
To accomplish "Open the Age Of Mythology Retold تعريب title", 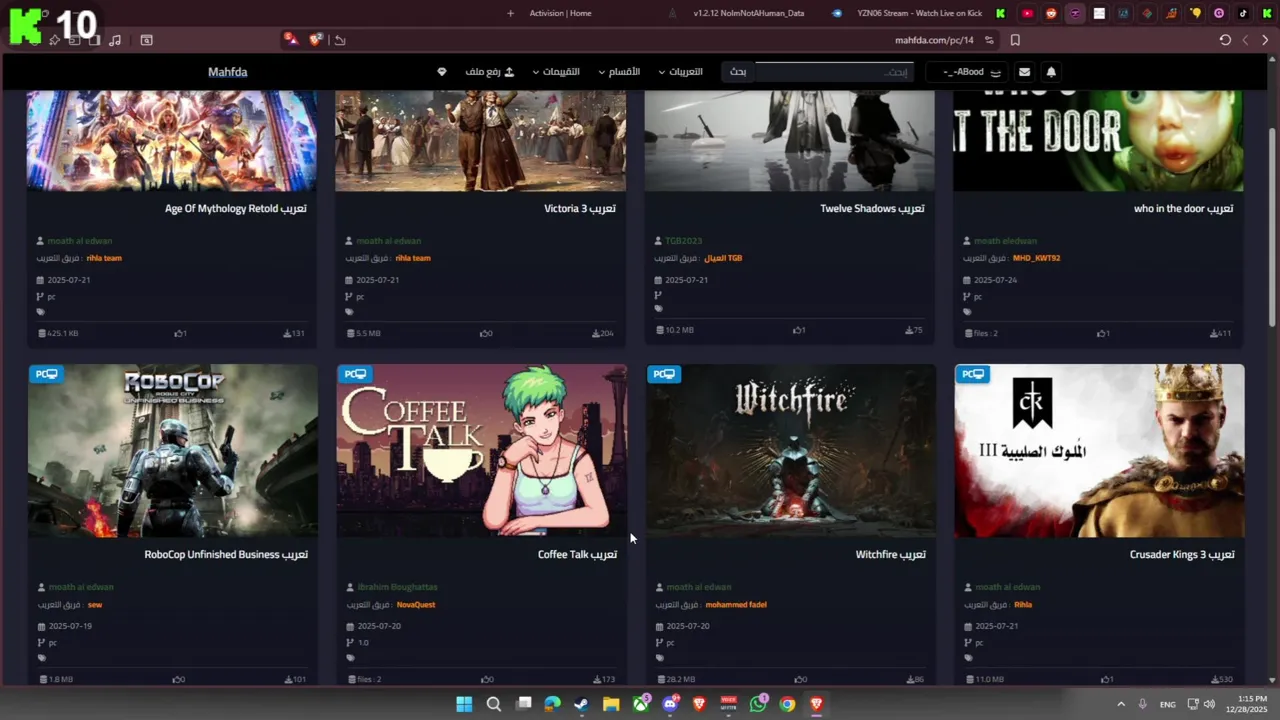I will [x=235, y=209].
